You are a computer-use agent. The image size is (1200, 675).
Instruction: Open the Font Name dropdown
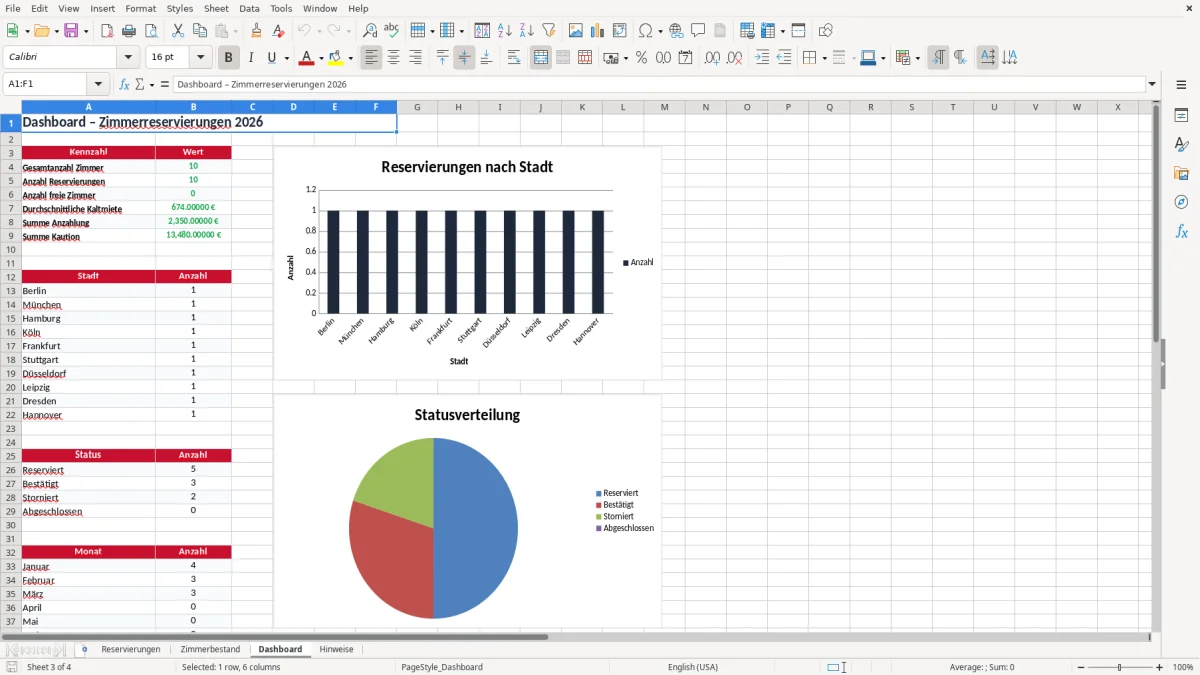[128, 58]
